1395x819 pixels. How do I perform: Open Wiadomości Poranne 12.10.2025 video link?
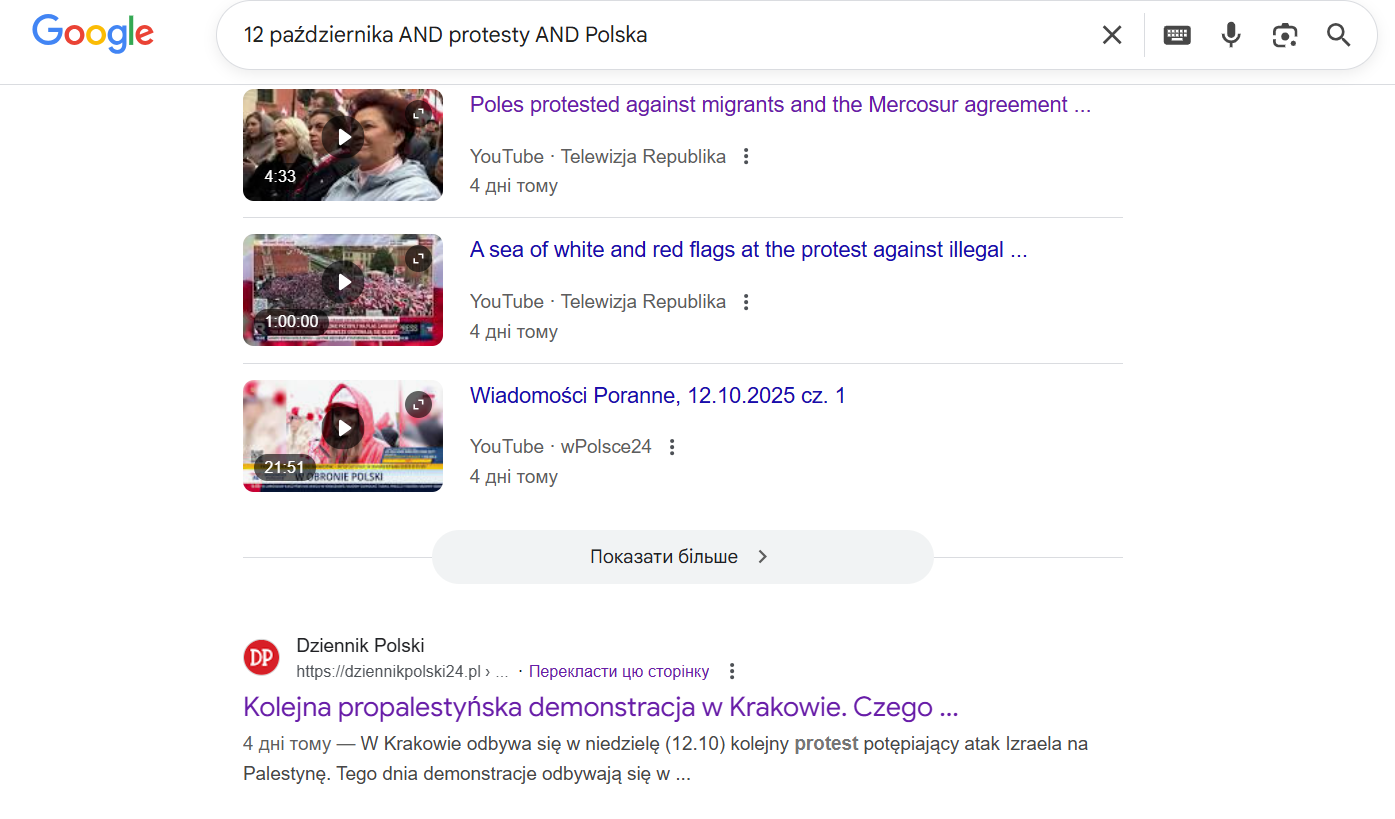[x=657, y=395]
